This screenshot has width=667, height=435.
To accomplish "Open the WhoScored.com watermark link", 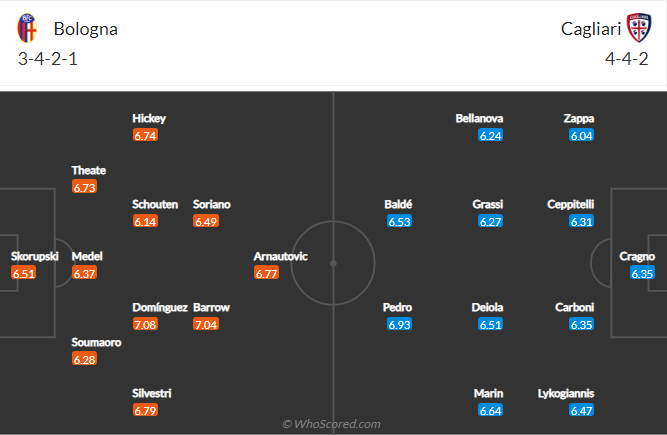I will point(331,424).
